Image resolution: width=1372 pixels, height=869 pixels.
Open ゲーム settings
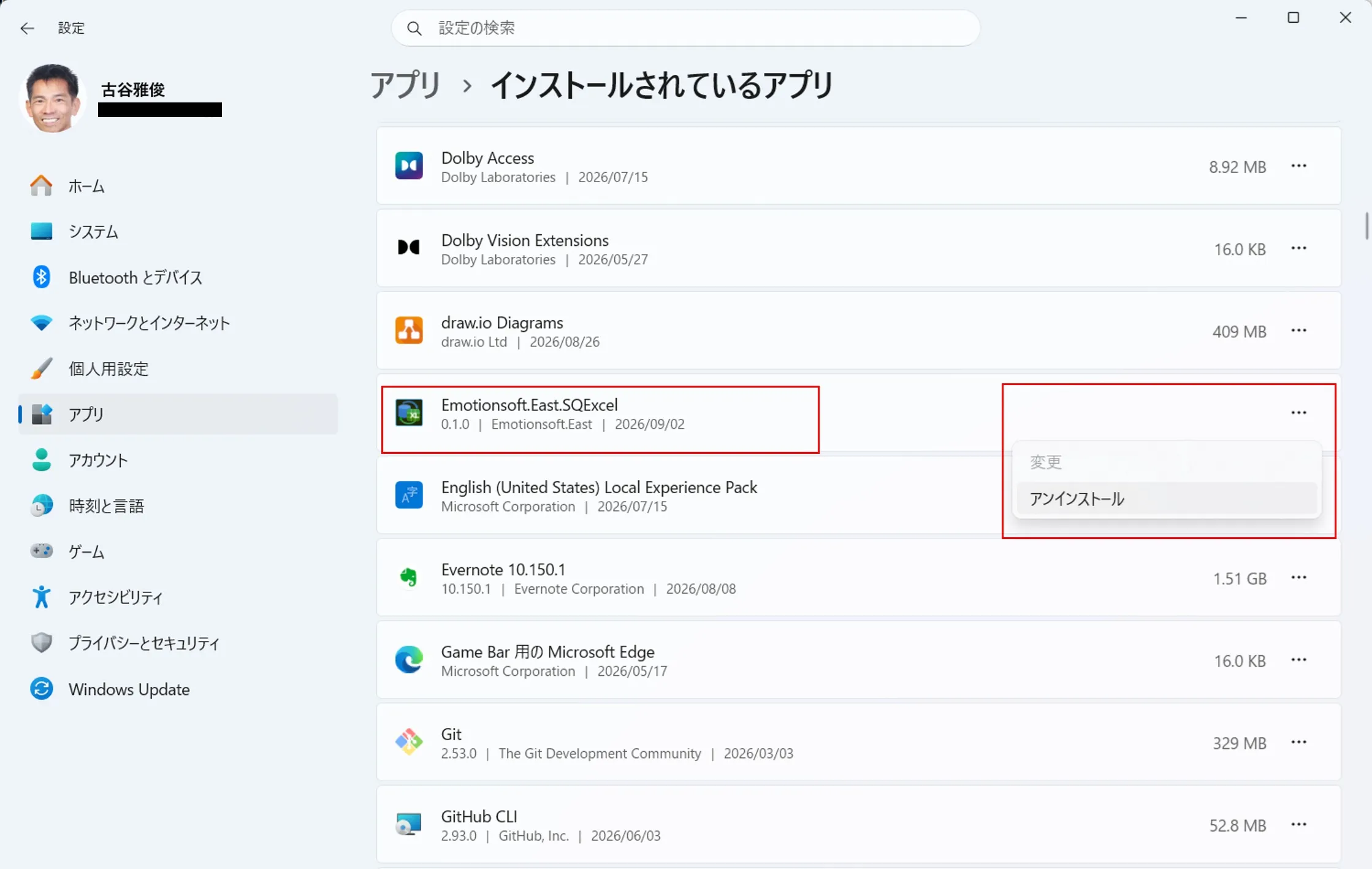coord(178,551)
